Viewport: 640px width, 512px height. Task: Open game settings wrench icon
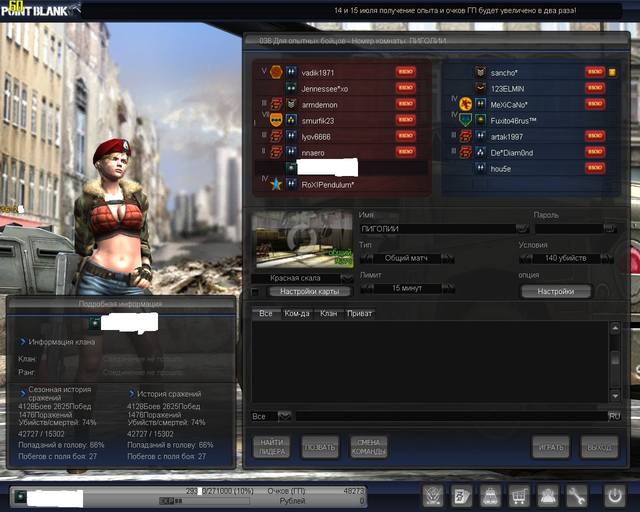[576, 496]
